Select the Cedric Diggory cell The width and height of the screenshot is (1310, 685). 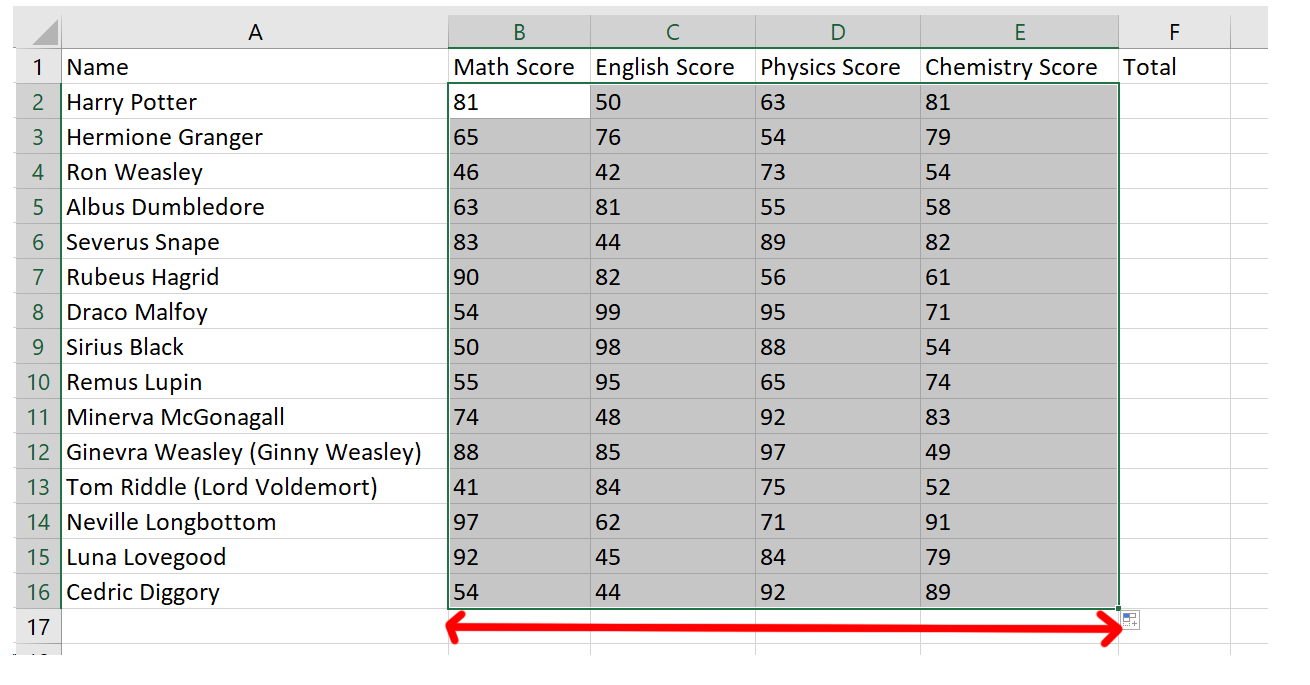click(x=255, y=592)
